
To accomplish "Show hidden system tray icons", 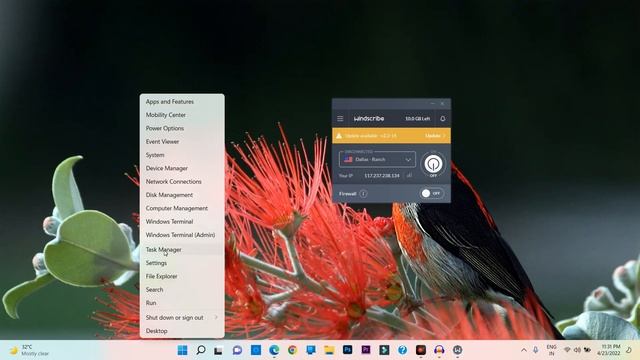I will point(524,350).
